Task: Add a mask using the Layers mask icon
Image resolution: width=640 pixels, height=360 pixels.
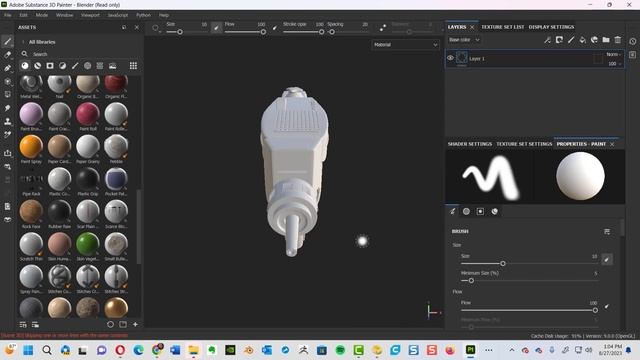Action: [559, 40]
